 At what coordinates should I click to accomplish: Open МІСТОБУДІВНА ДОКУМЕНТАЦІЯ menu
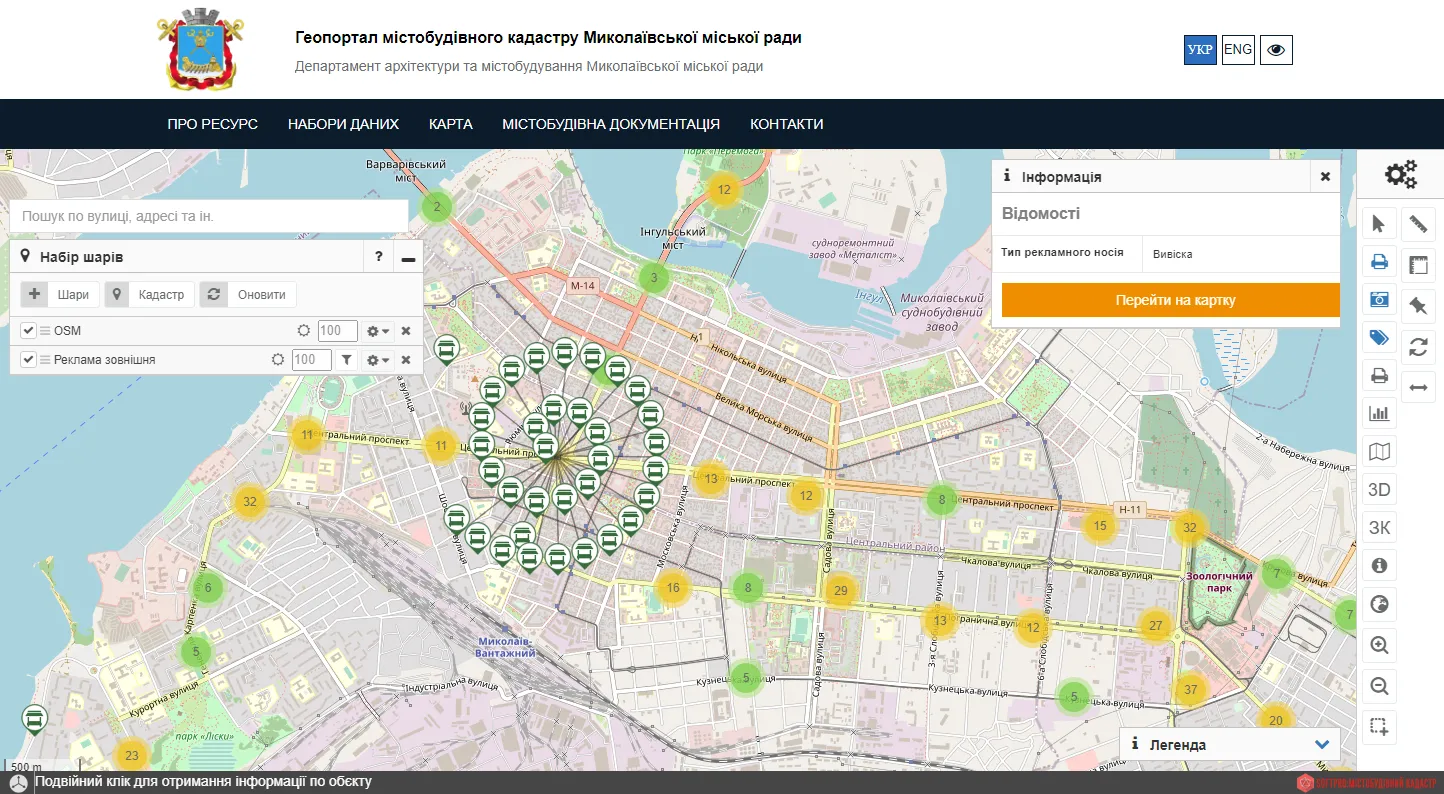[611, 124]
